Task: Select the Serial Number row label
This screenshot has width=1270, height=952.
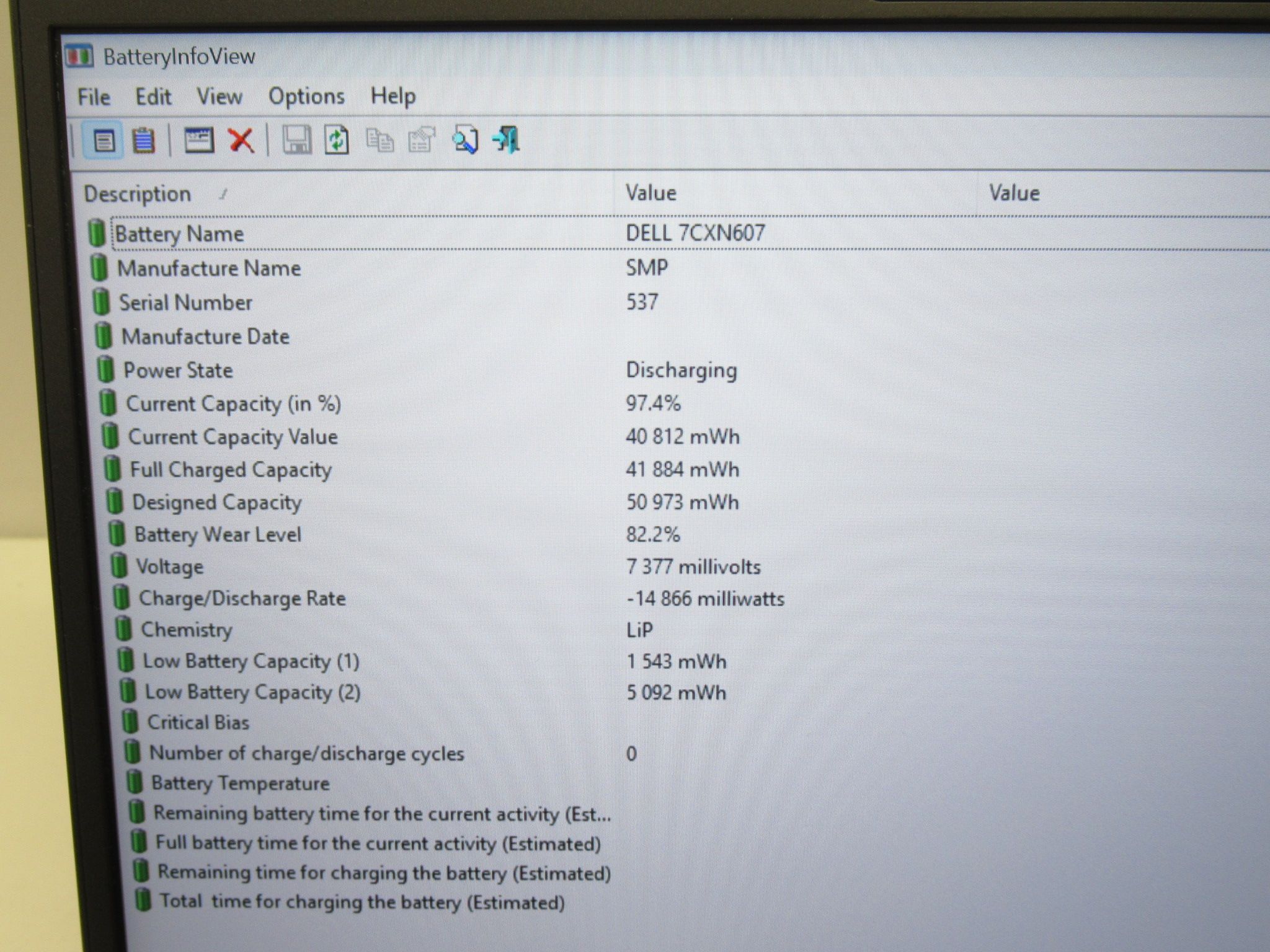Action: [185, 302]
